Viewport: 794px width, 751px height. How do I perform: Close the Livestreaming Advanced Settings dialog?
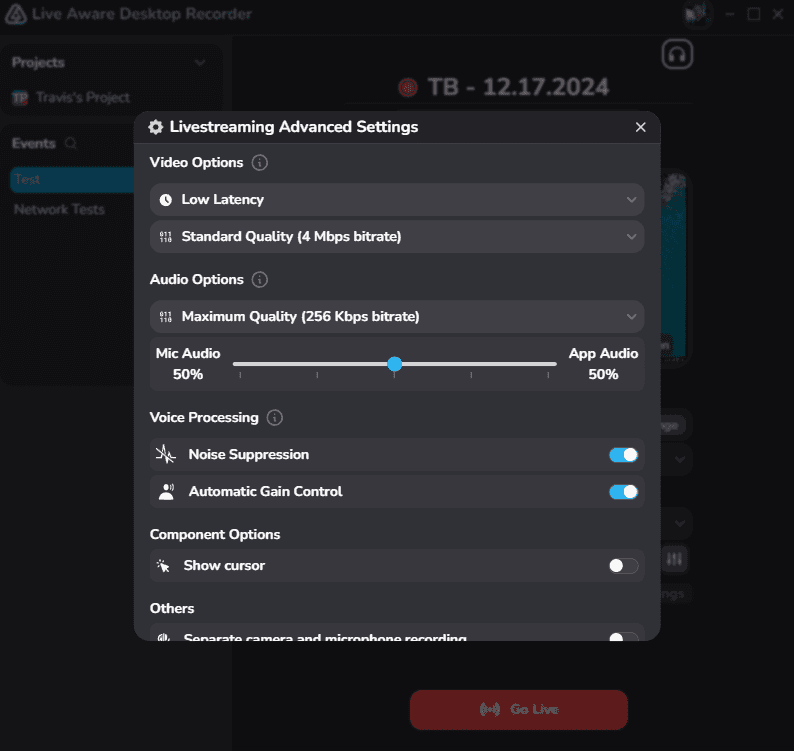point(641,127)
